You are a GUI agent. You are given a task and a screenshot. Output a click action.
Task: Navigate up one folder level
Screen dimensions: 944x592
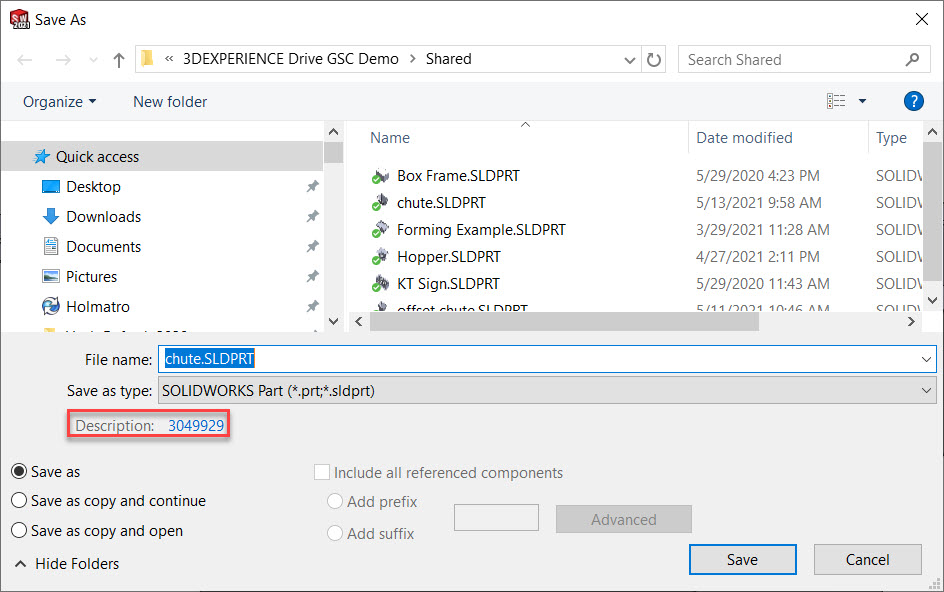click(119, 60)
